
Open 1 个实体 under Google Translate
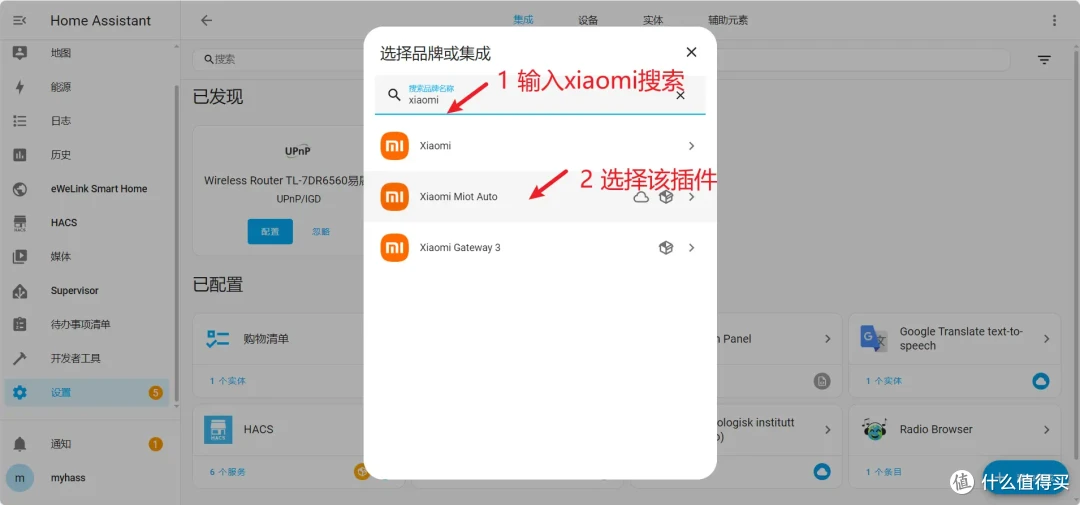(884, 380)
